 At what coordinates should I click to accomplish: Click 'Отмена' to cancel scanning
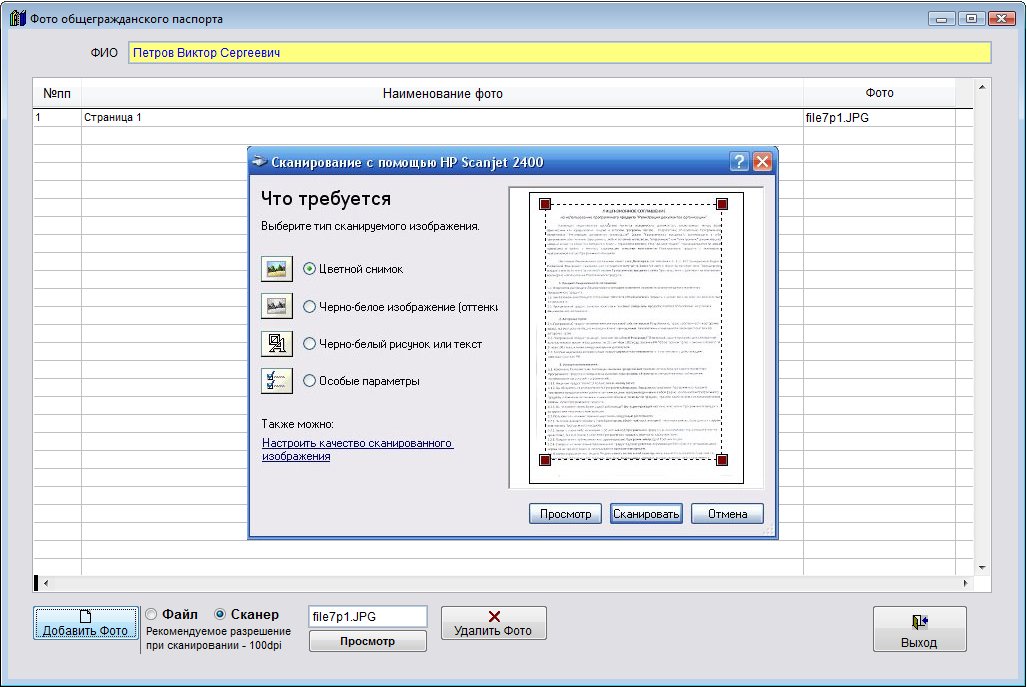(x=727, y=514)
